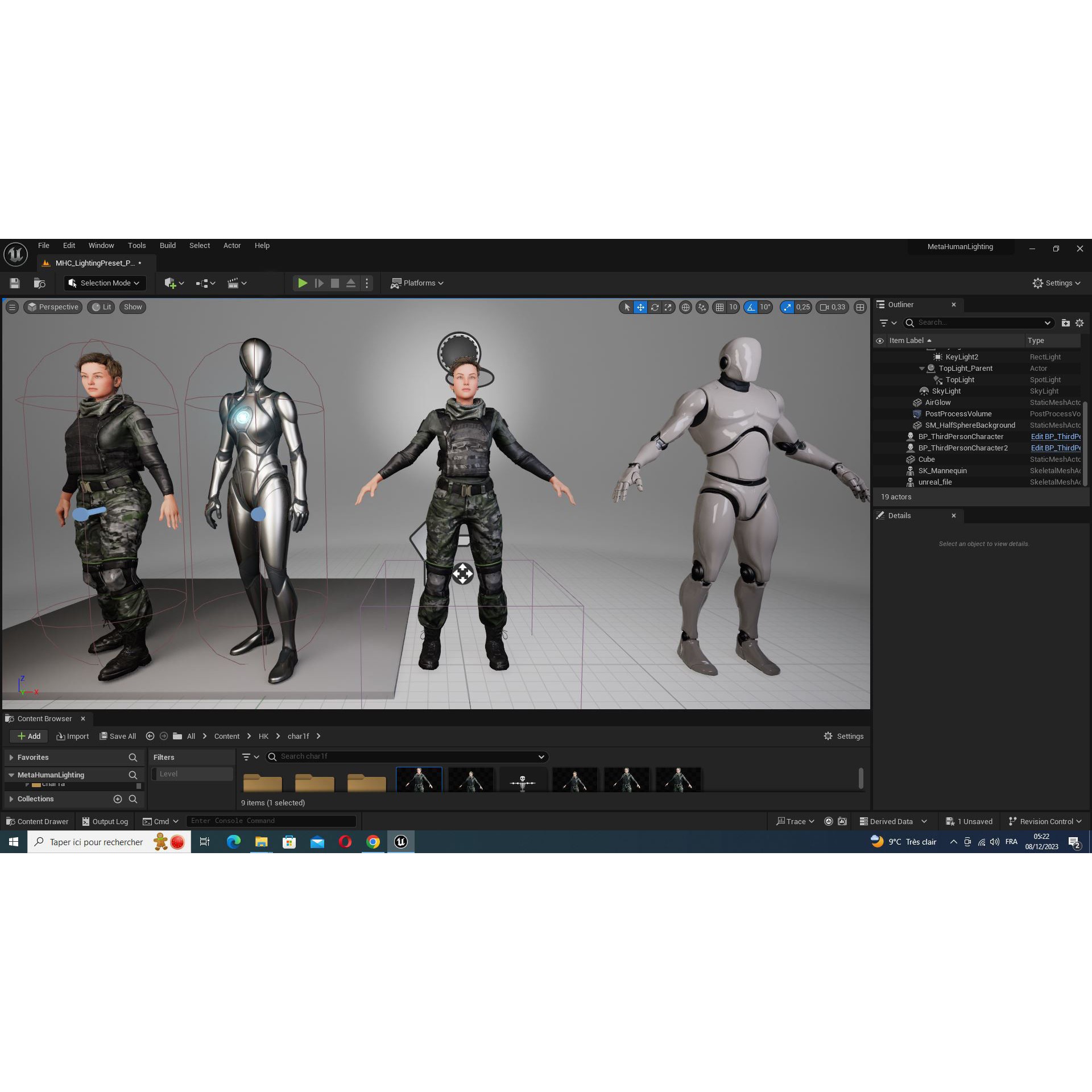Image resolution: width=1092 pixels, height=1092 pixels.
Task: Toggle scale snapping icon
Action: (787, 307)
